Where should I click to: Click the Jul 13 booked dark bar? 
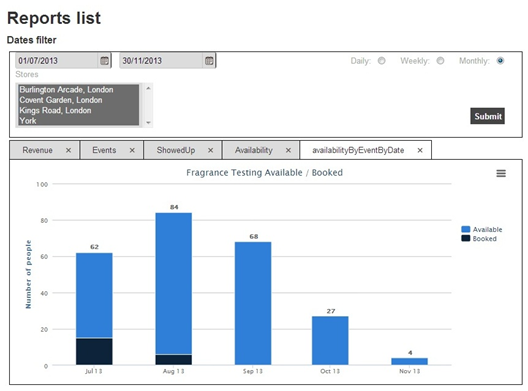click(x=94, y=352)
